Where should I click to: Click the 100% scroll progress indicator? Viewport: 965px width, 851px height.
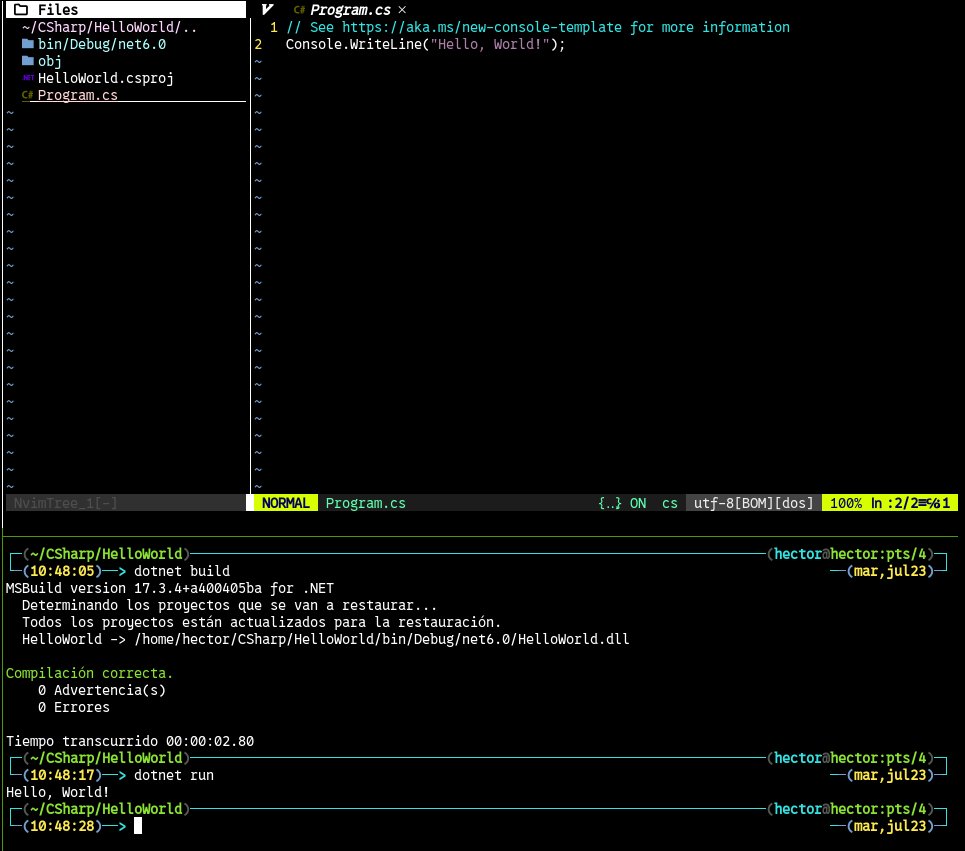pos(845,503)
